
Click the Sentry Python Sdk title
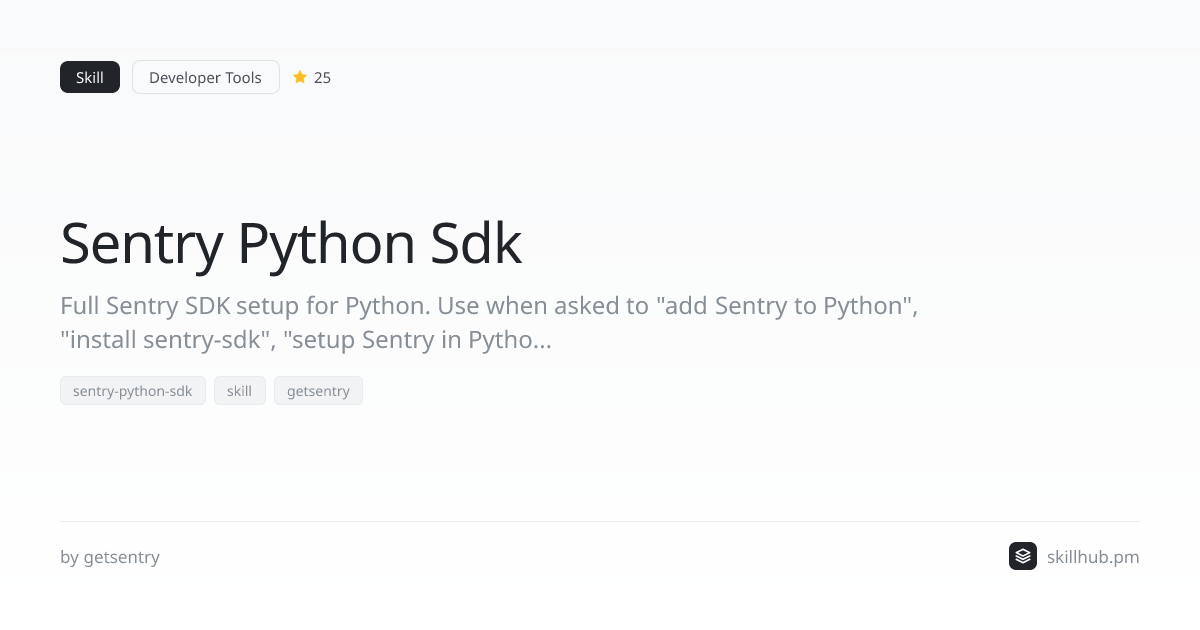pyautogui.click(x=291, y=243)
